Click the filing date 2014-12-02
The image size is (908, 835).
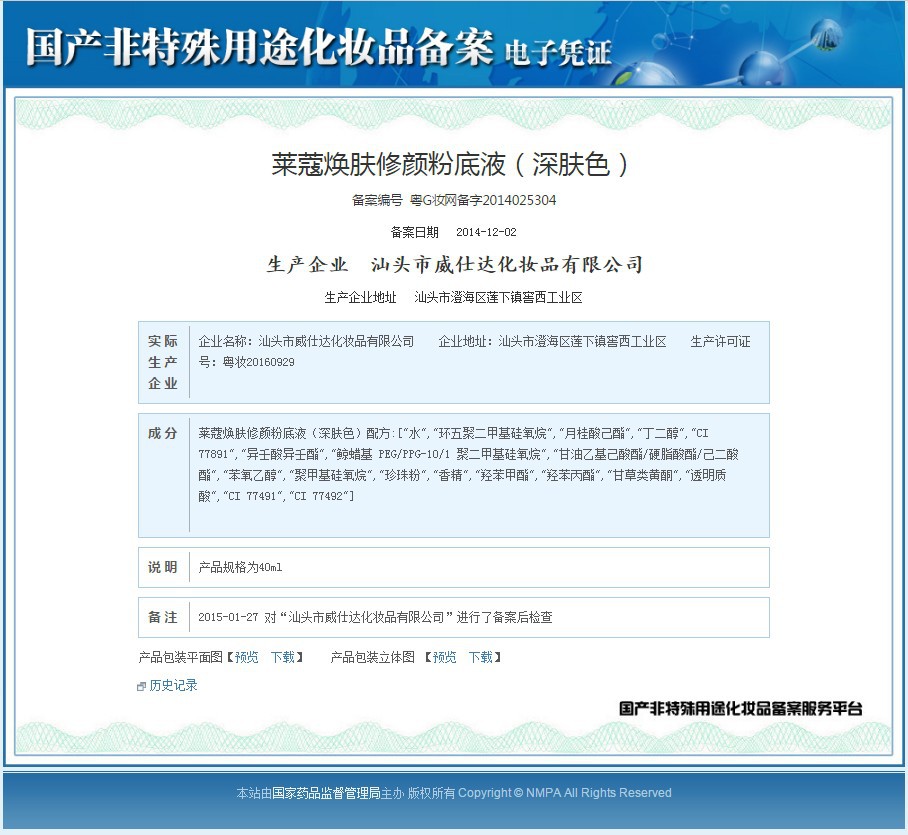point(486,232)
